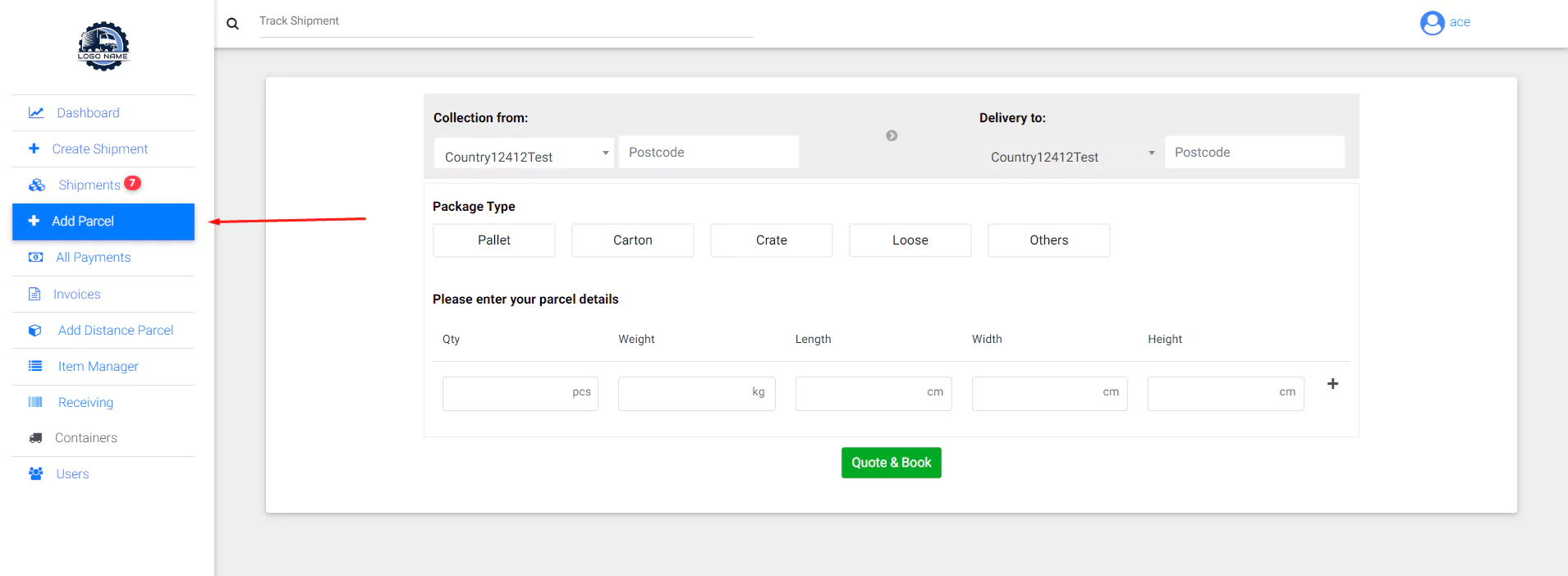Click the search magnifier icon
Viewport: 1568px width, 576px height.
click(x=232, y=24)
